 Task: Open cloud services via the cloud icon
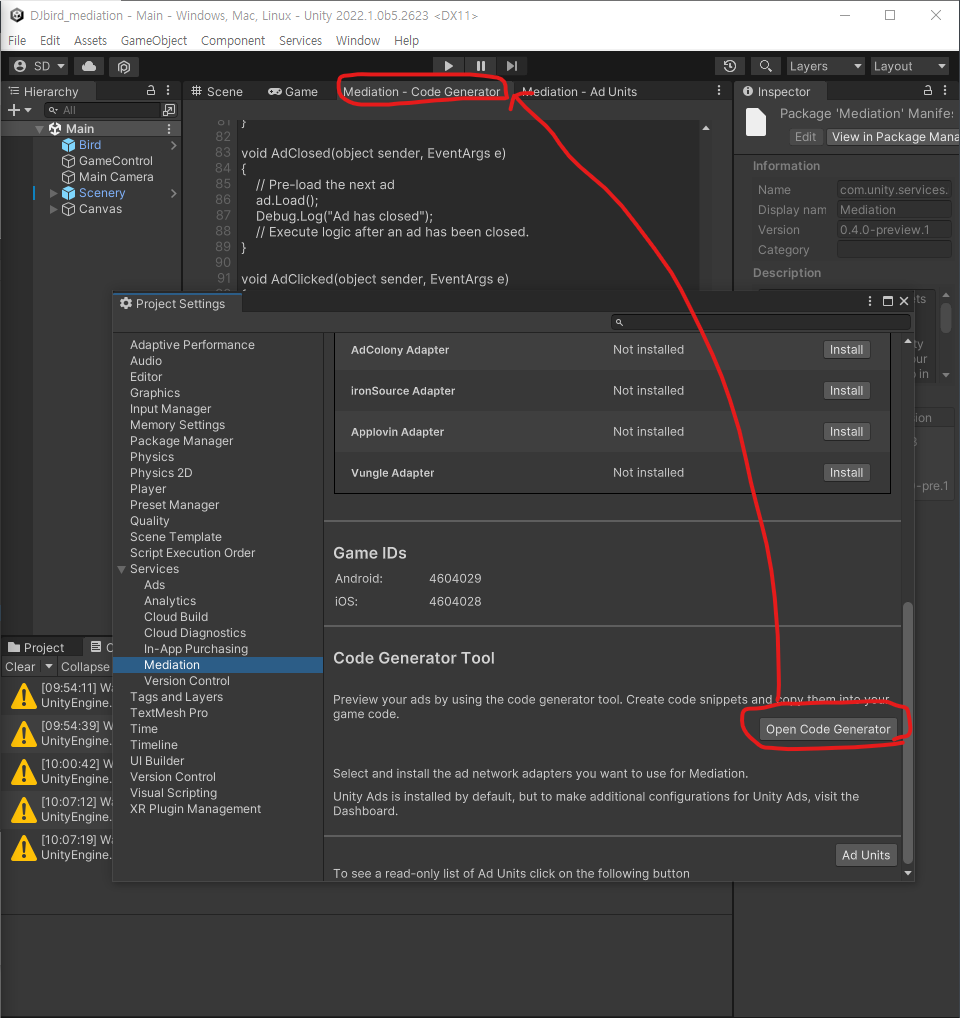89,66
